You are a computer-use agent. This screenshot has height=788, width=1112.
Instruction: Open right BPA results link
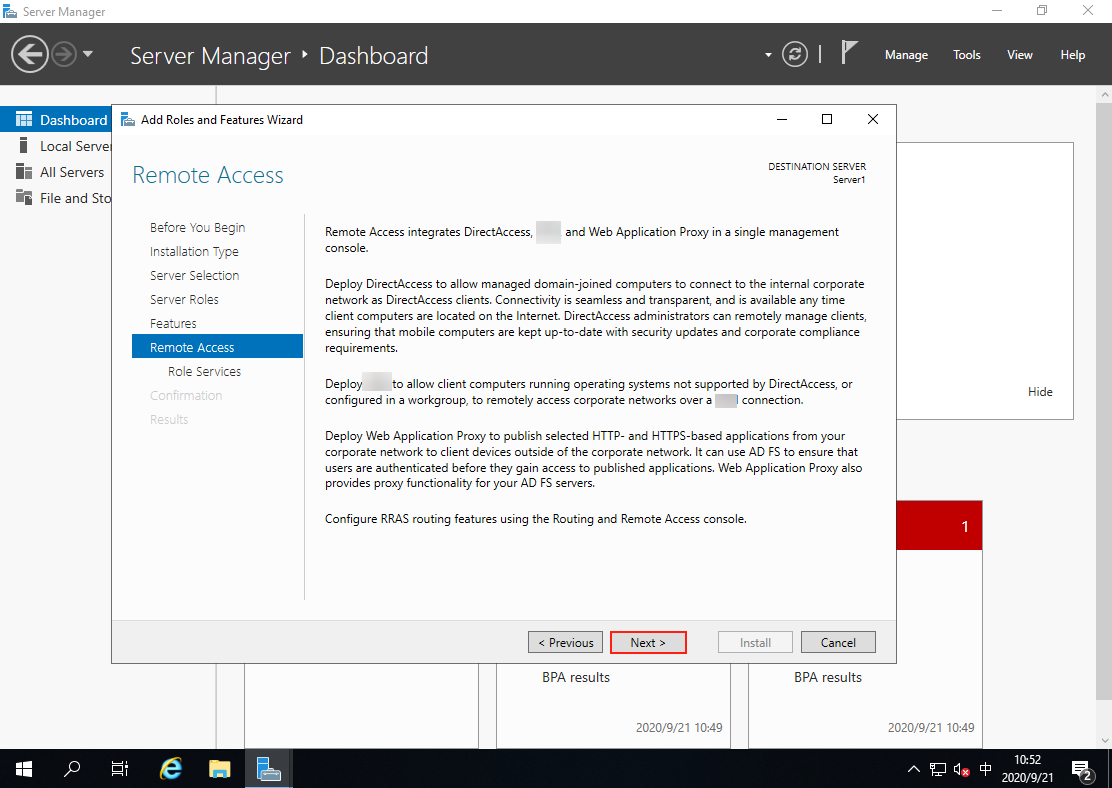click(828, 677)
